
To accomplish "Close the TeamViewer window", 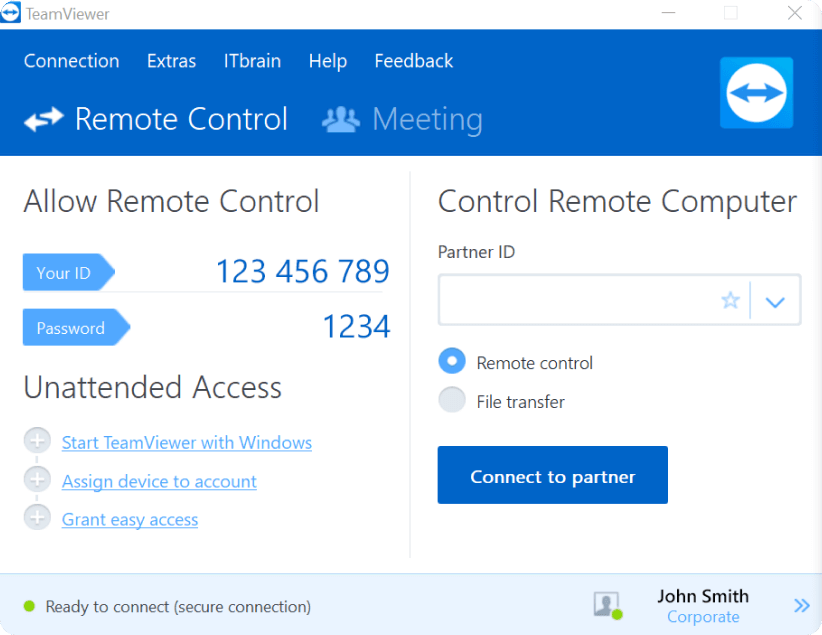I will coord(795,13).
